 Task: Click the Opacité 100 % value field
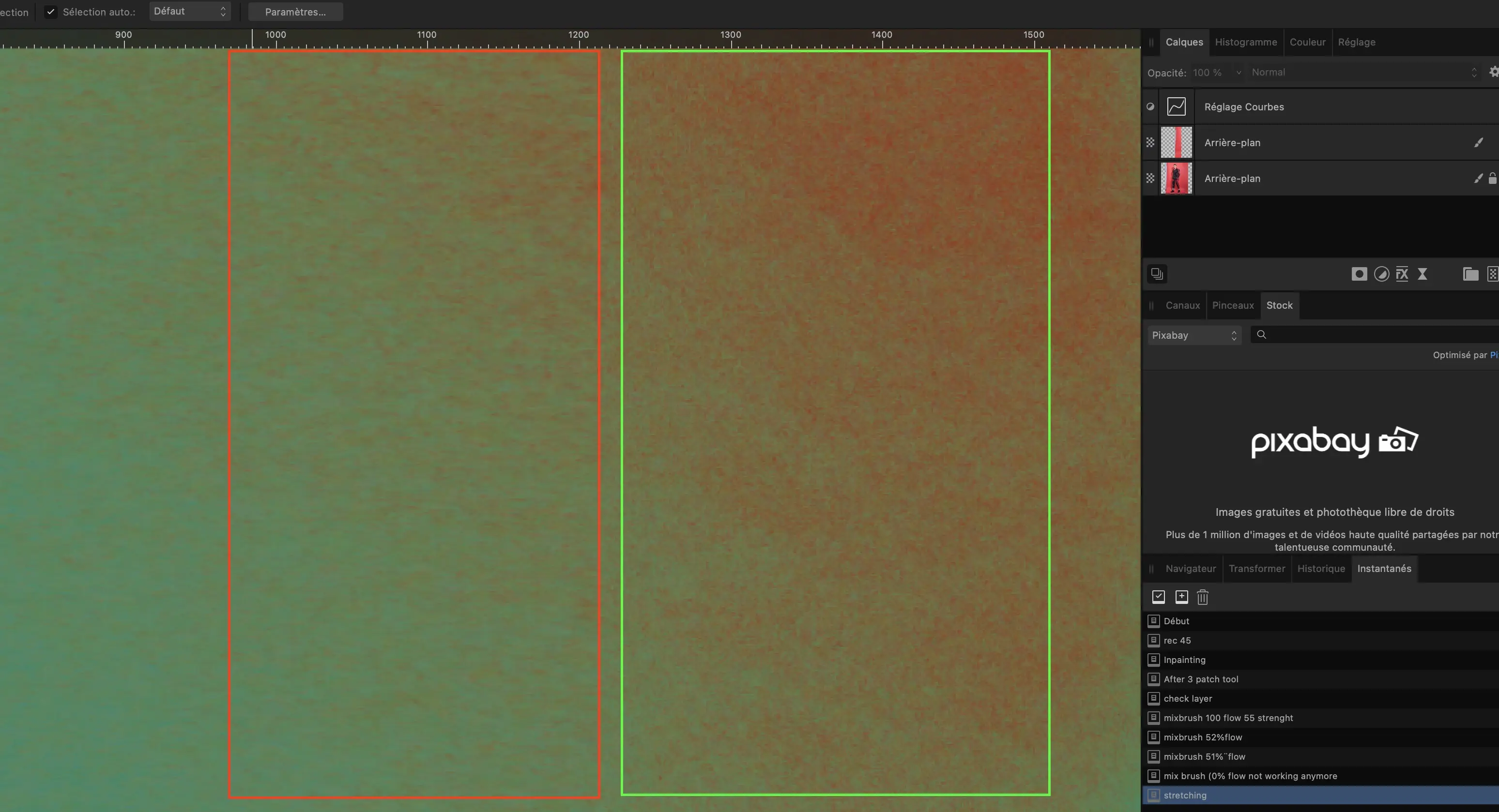(x=1208, y=73)
